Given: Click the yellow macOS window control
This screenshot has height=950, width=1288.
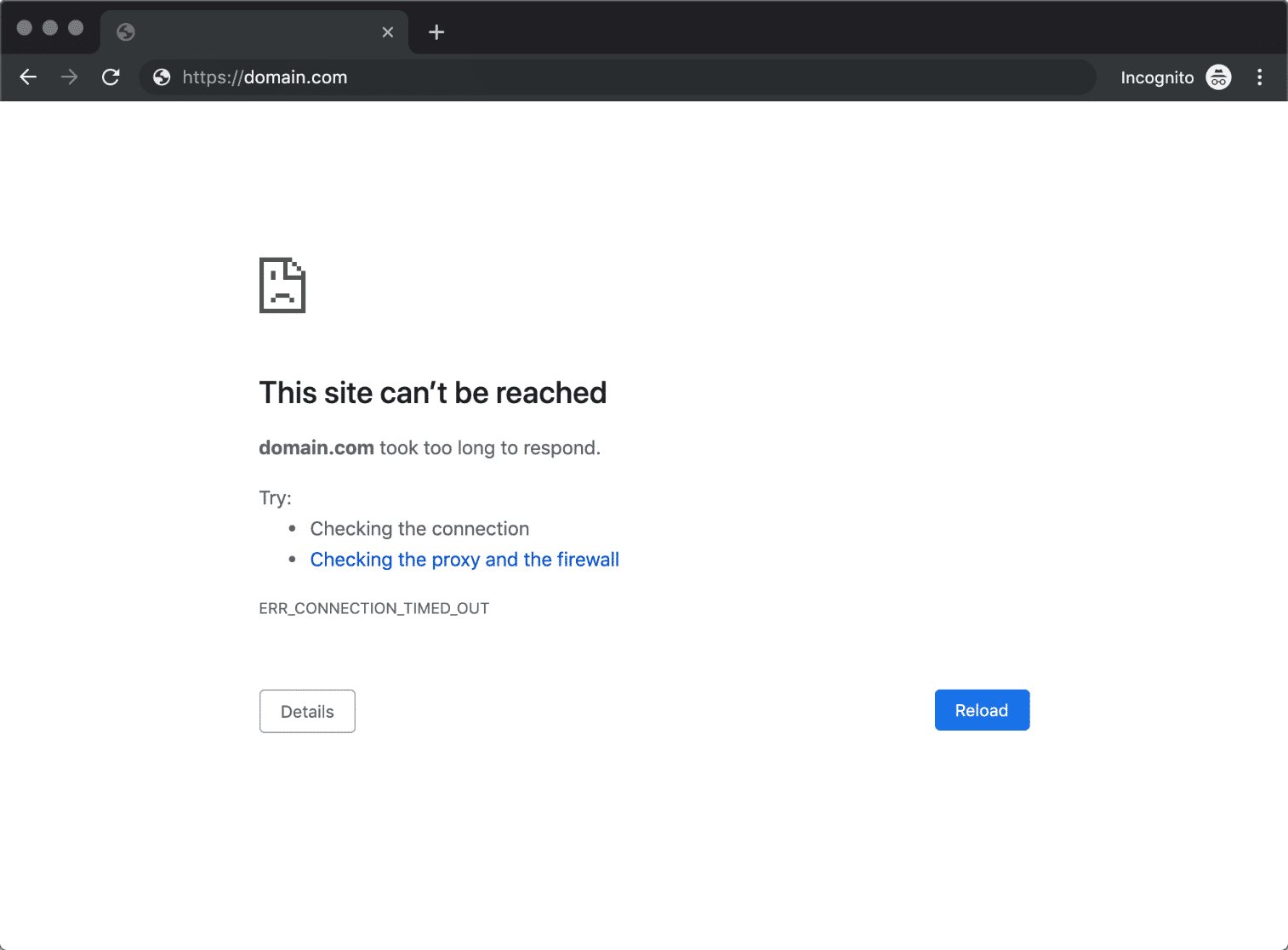Looking at the screenshot, I should pos(51,28).
